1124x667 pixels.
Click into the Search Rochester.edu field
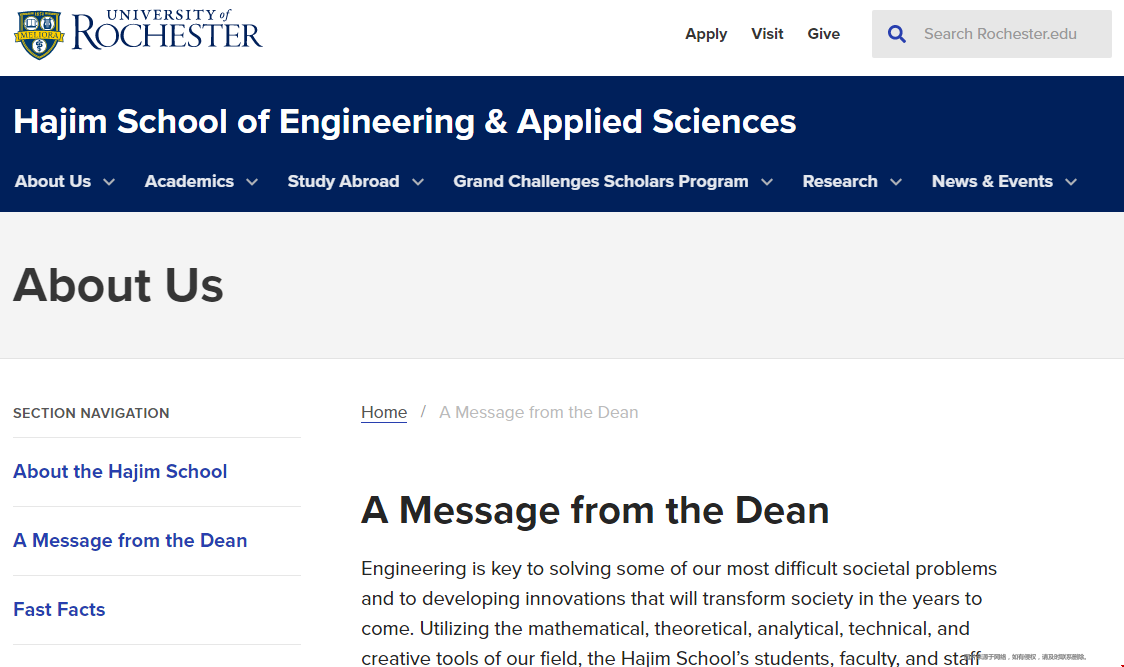999,34
